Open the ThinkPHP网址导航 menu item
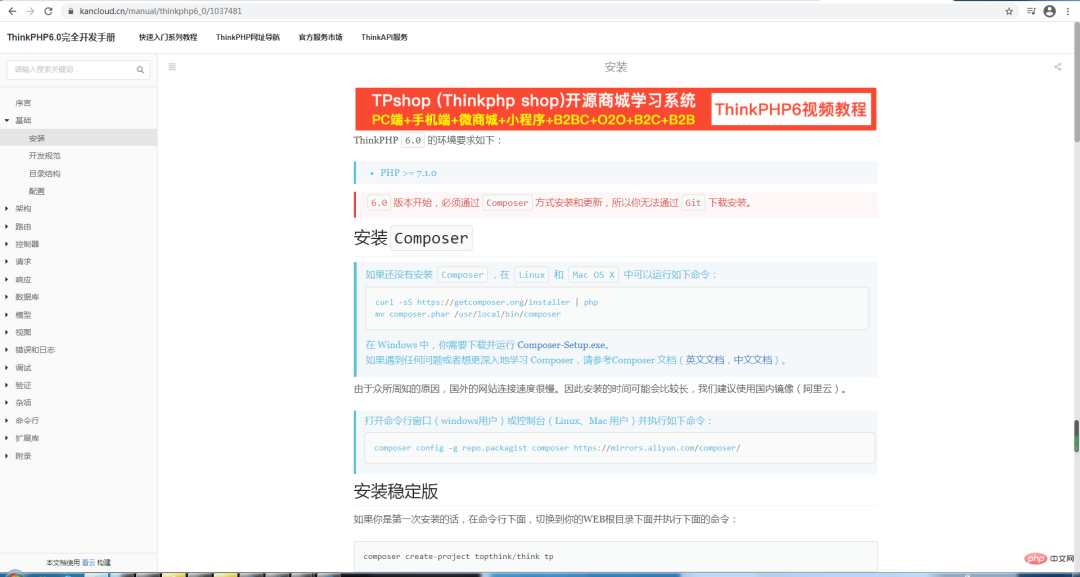 (245, 36)
